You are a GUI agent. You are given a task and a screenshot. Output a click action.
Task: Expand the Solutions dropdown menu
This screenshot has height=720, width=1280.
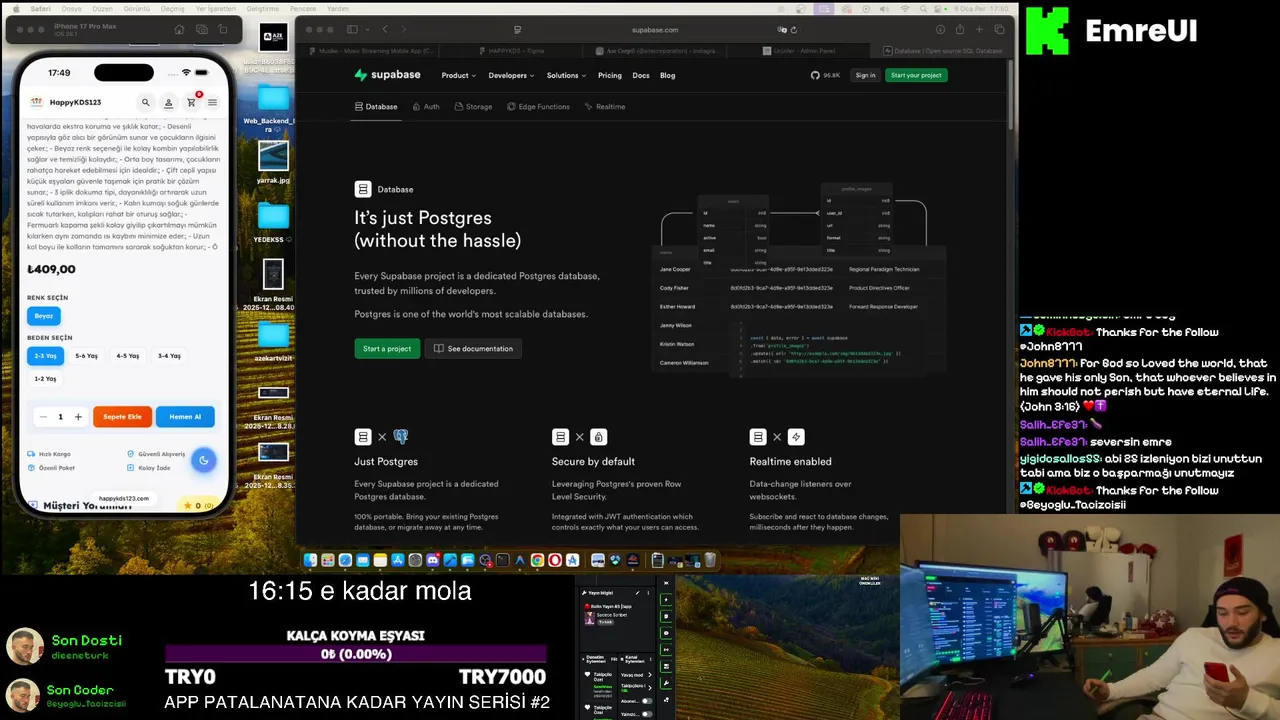click(566, 75)
